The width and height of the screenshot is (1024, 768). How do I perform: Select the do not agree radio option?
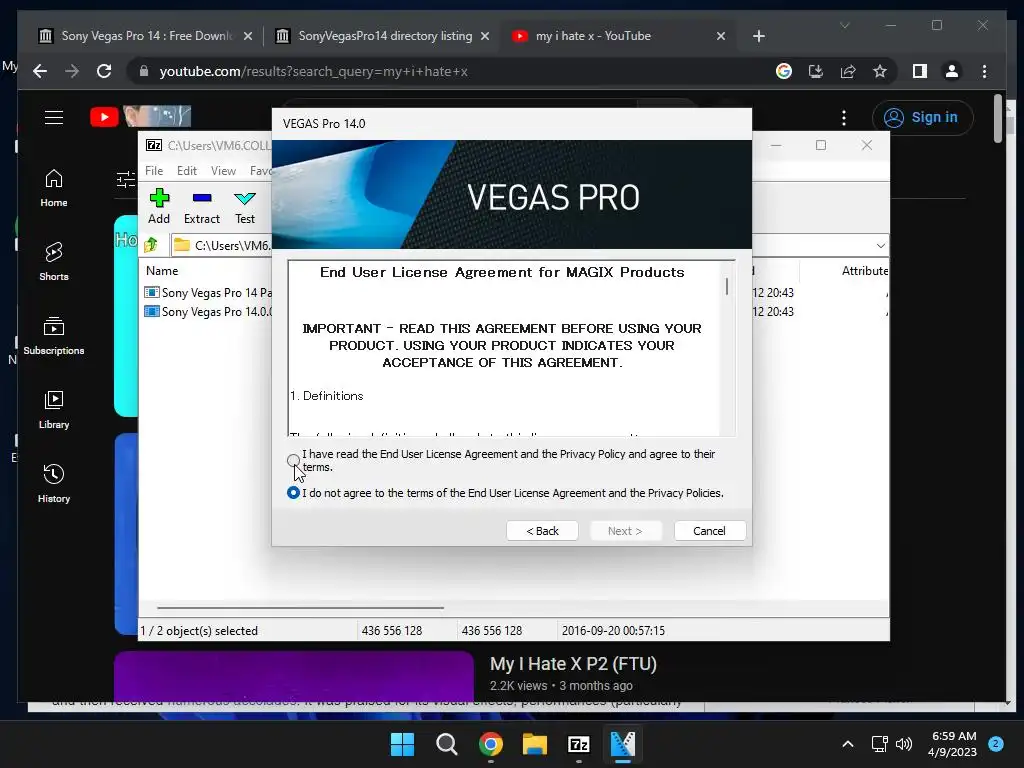tap(293, 492)
